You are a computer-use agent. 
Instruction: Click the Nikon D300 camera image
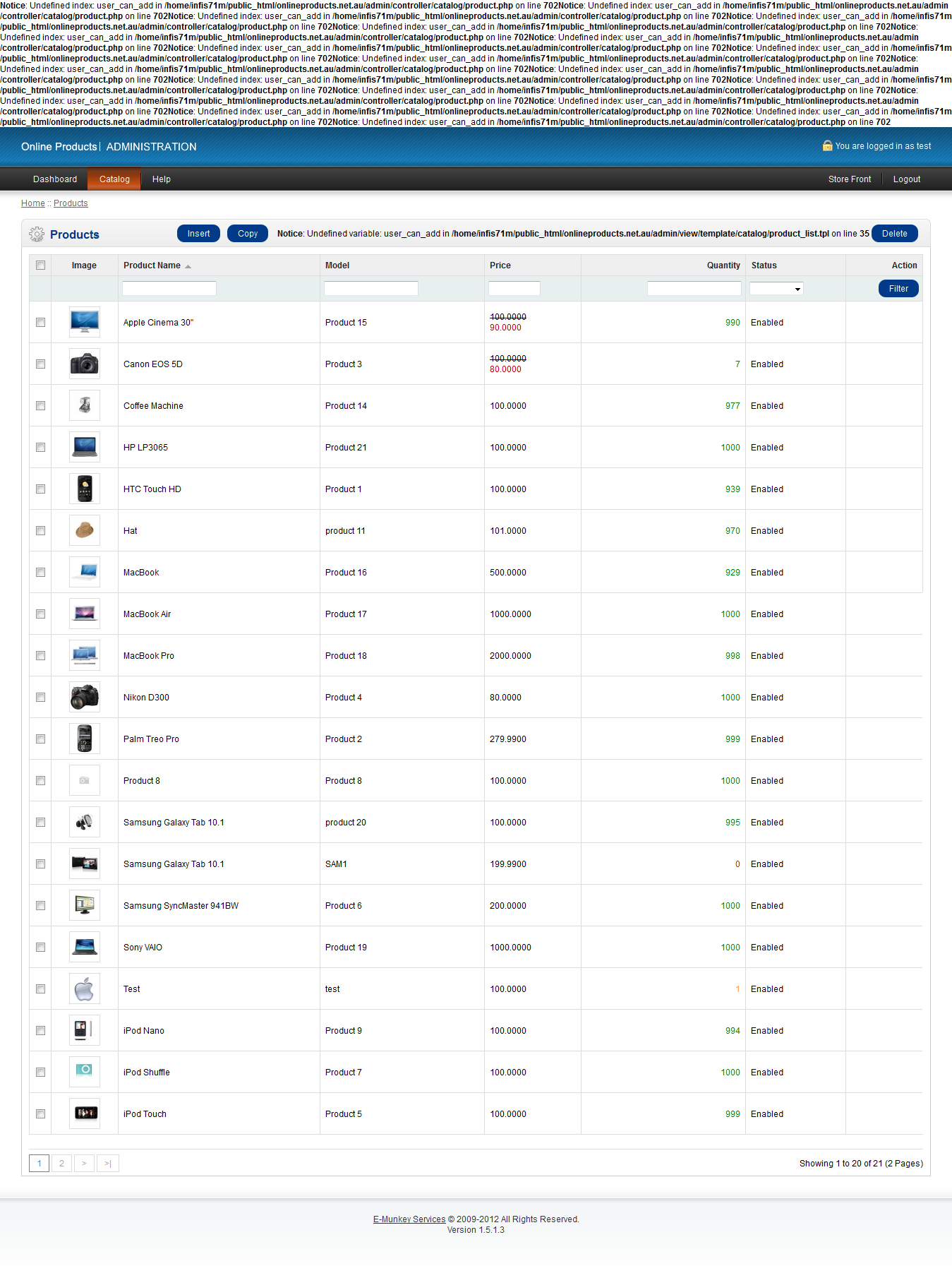pos(85,697)
